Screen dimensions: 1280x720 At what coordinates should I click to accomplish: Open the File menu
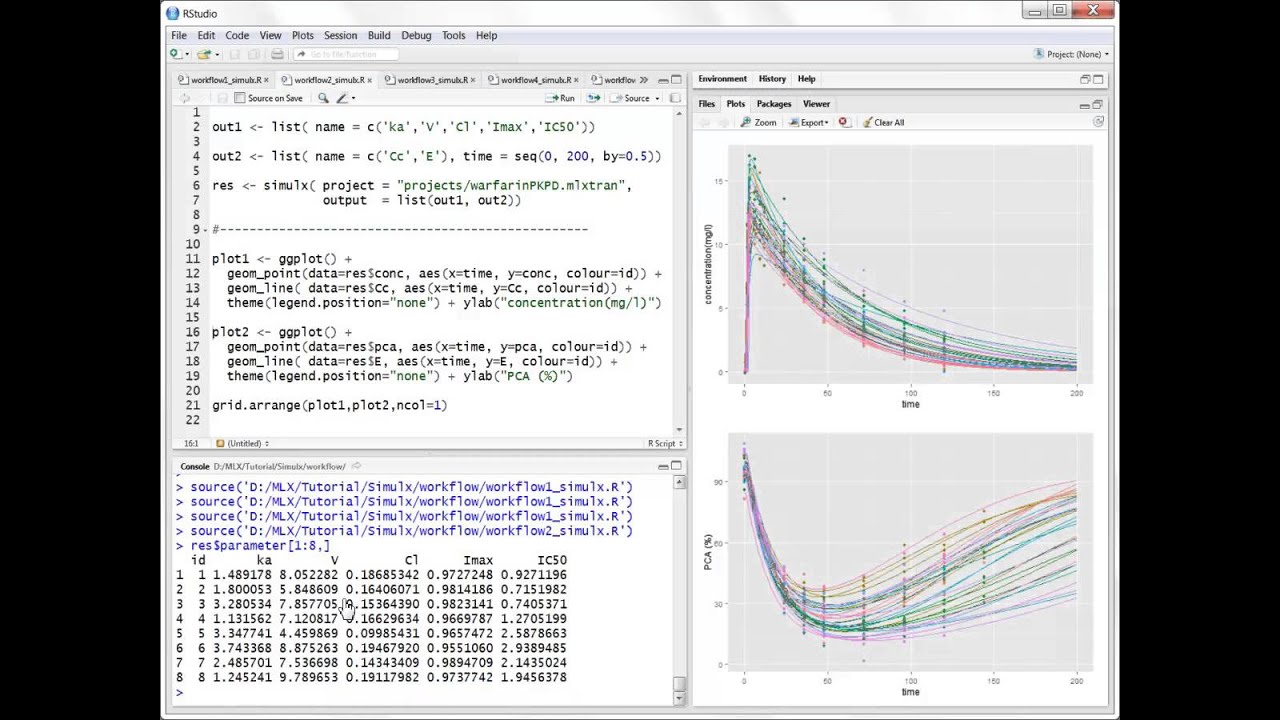point(178,35)
